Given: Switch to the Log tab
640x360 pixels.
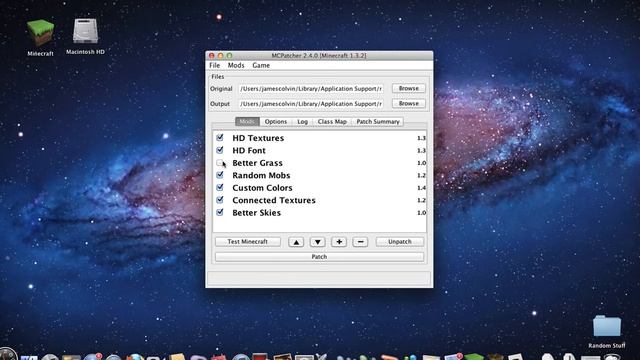Looking at the screenshot, I should click(x=302, y=122).
